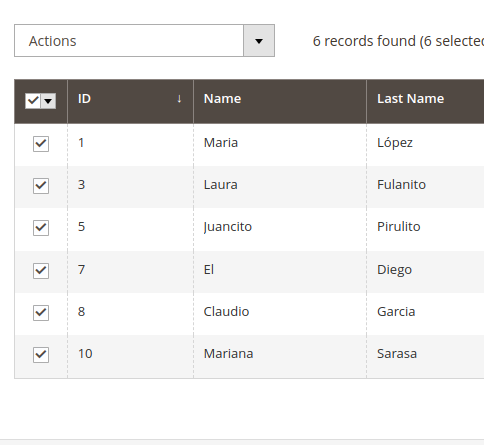
Task: Click the last name Sarasa
Action: coord(397,354)
